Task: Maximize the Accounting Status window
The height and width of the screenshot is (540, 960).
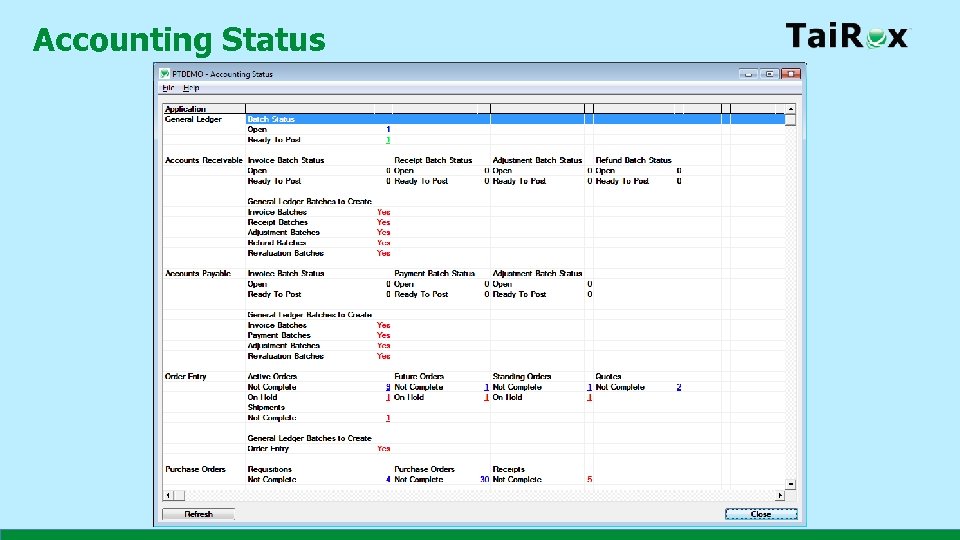Action: (770, 73)
